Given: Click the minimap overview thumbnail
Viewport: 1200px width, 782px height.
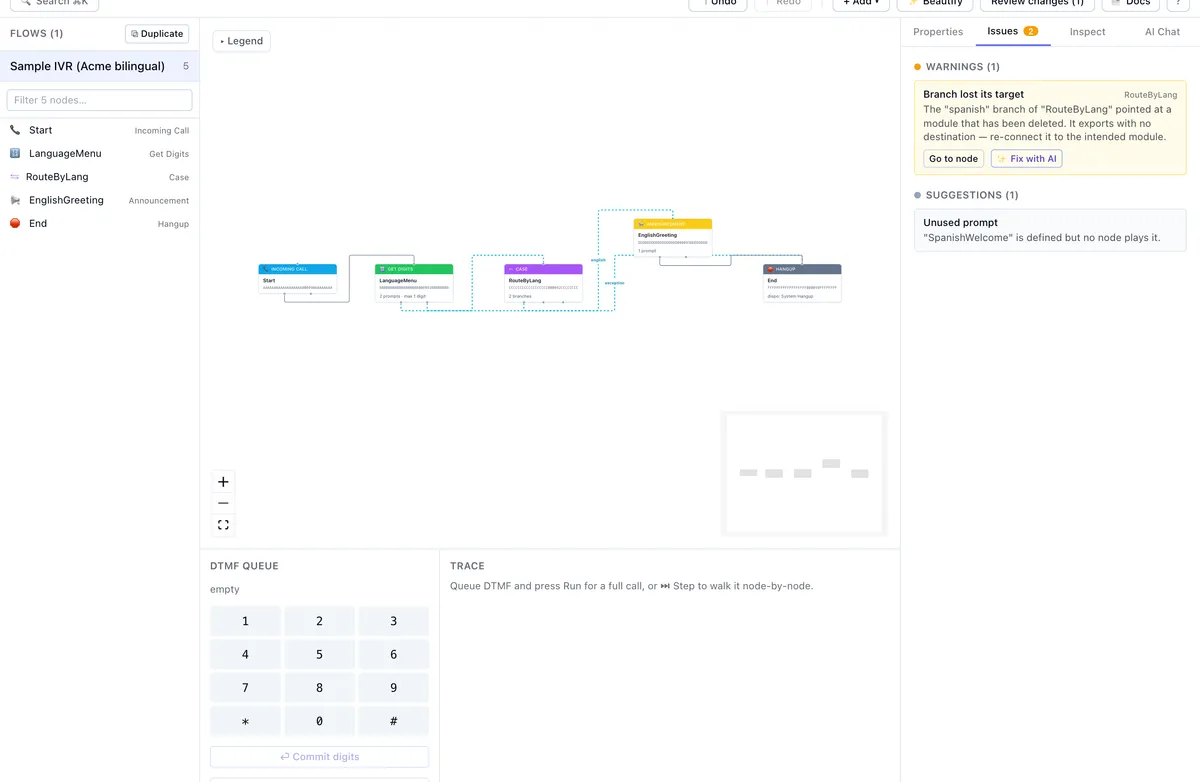Looking at the screenshot, I should [804, 472].
